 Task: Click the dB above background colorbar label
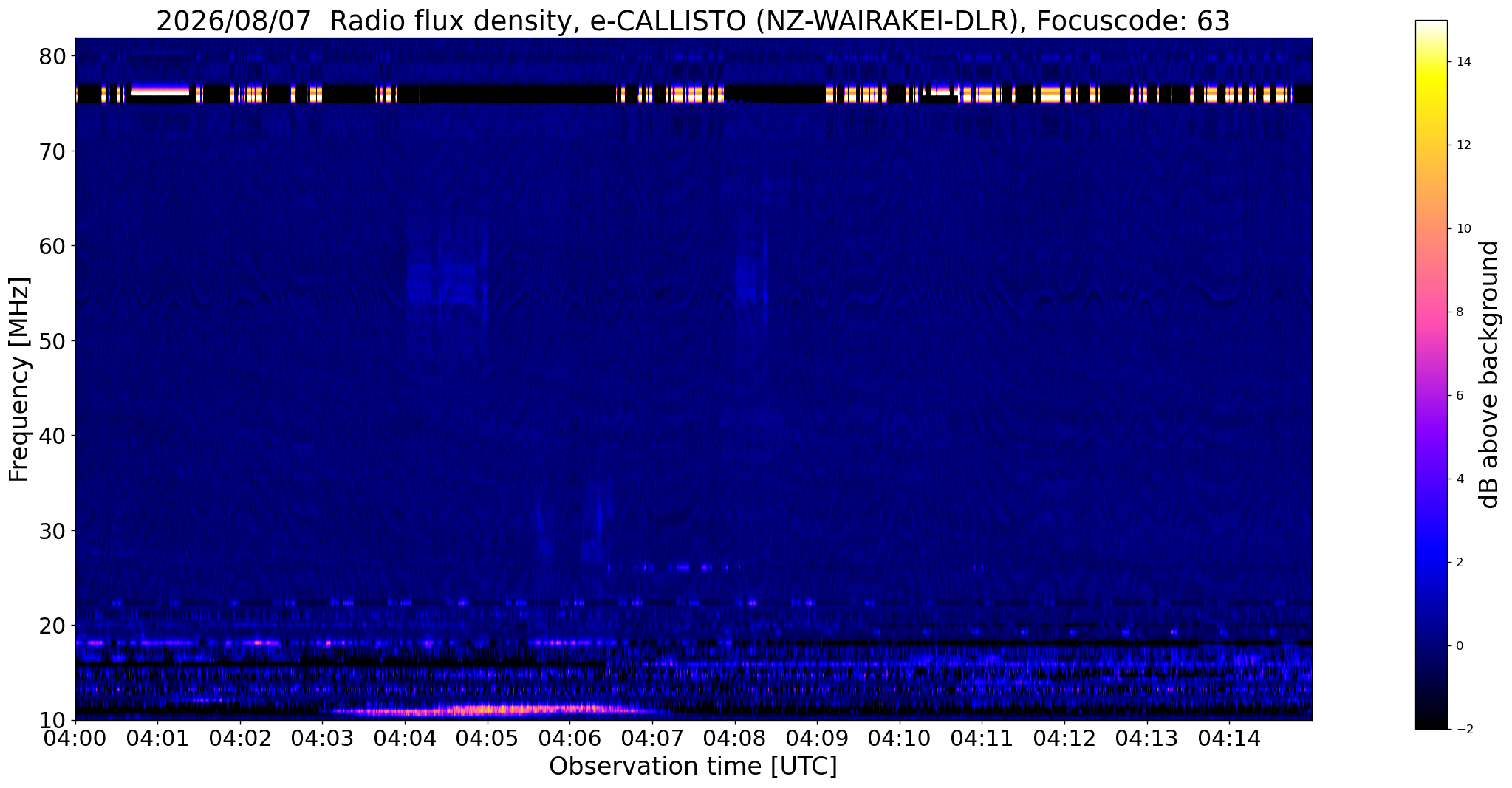click(x=1490, y=374)
